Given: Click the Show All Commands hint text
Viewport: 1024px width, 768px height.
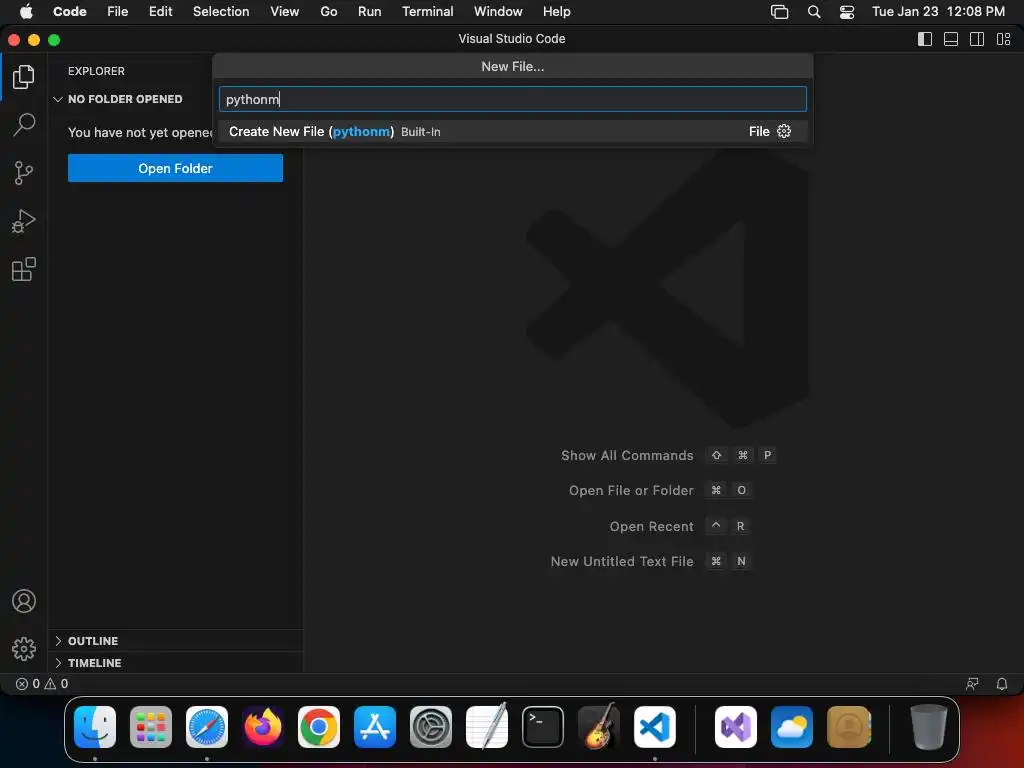Looking at the screenshot, I should (627, 455).
